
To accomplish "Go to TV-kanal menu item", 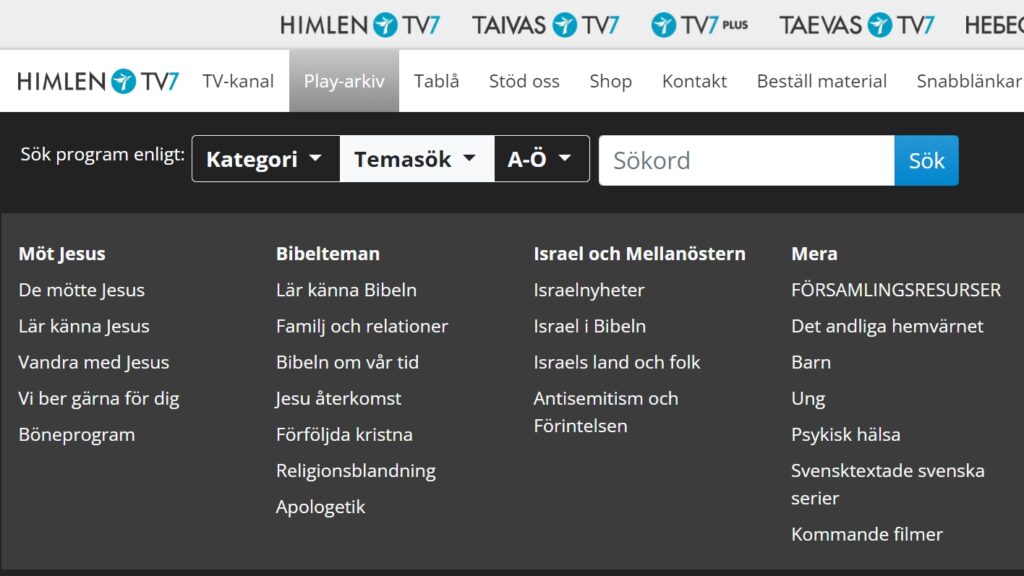I will click(x=238, y=81).
